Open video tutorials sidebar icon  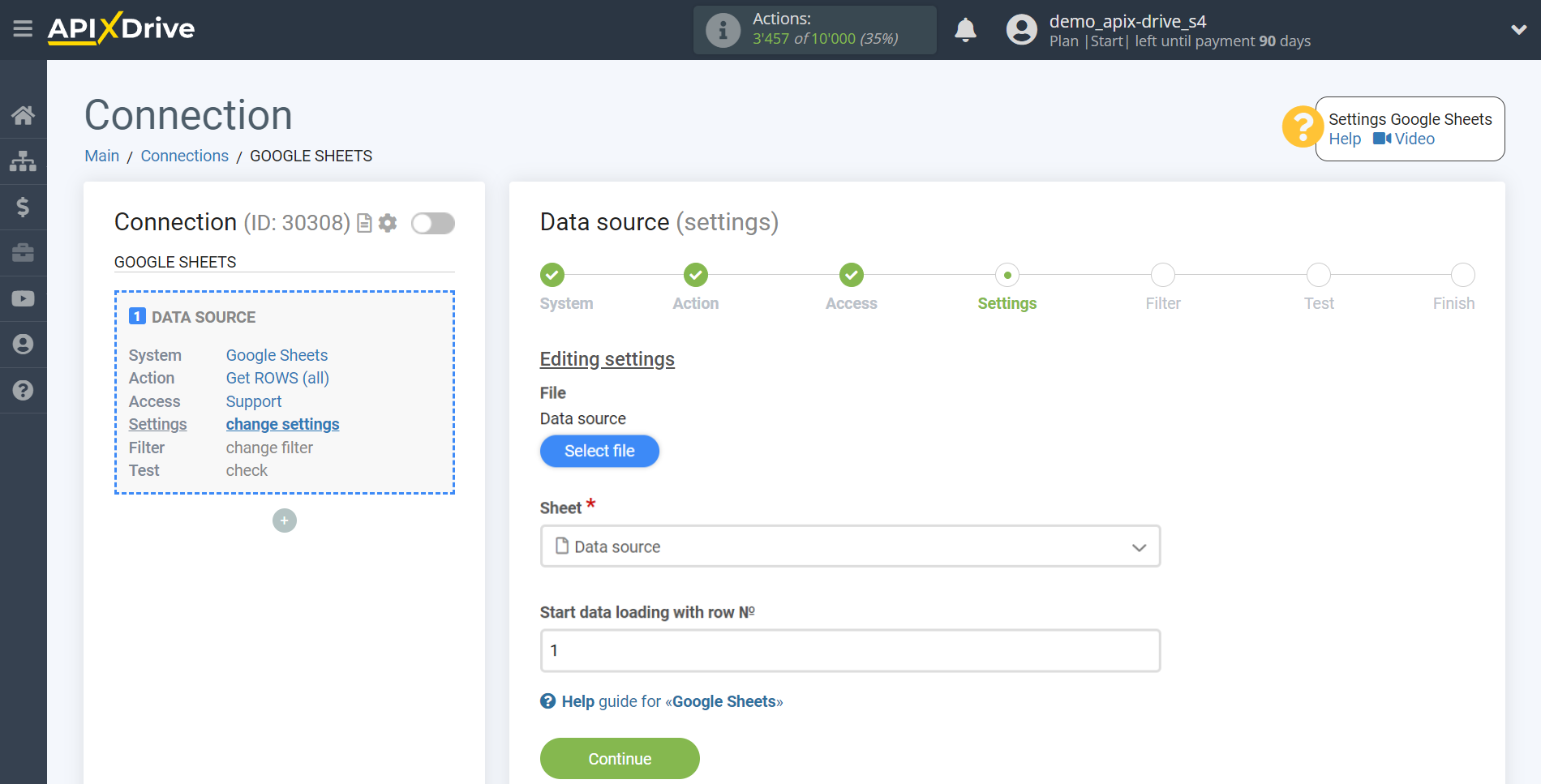(x=23, y=298)
